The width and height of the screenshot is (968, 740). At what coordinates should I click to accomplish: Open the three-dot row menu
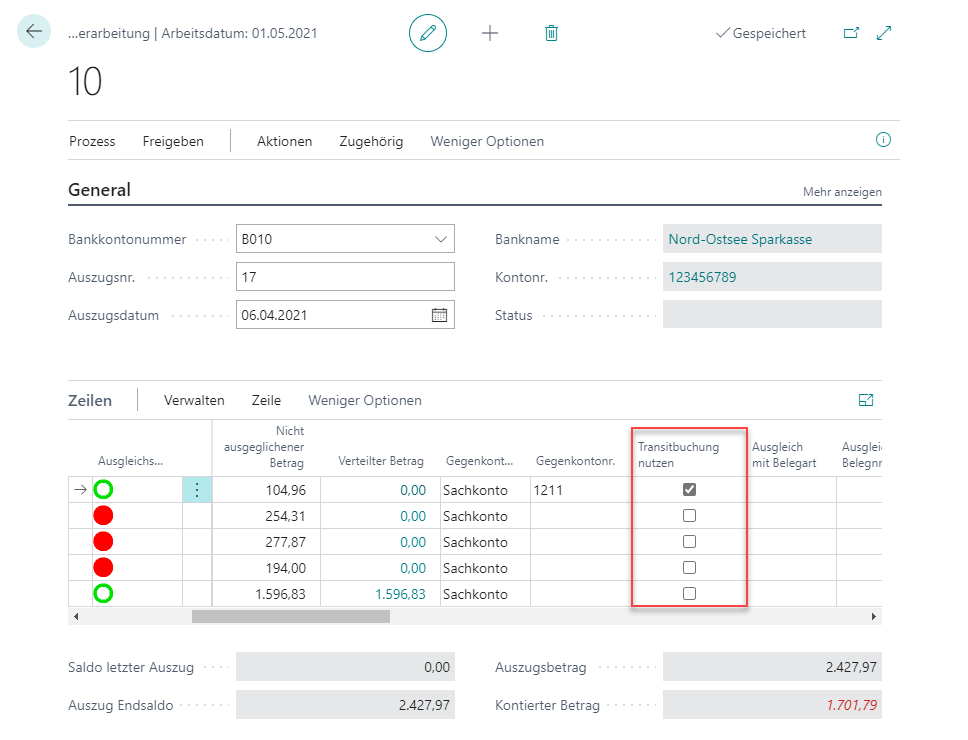[197, 490]
